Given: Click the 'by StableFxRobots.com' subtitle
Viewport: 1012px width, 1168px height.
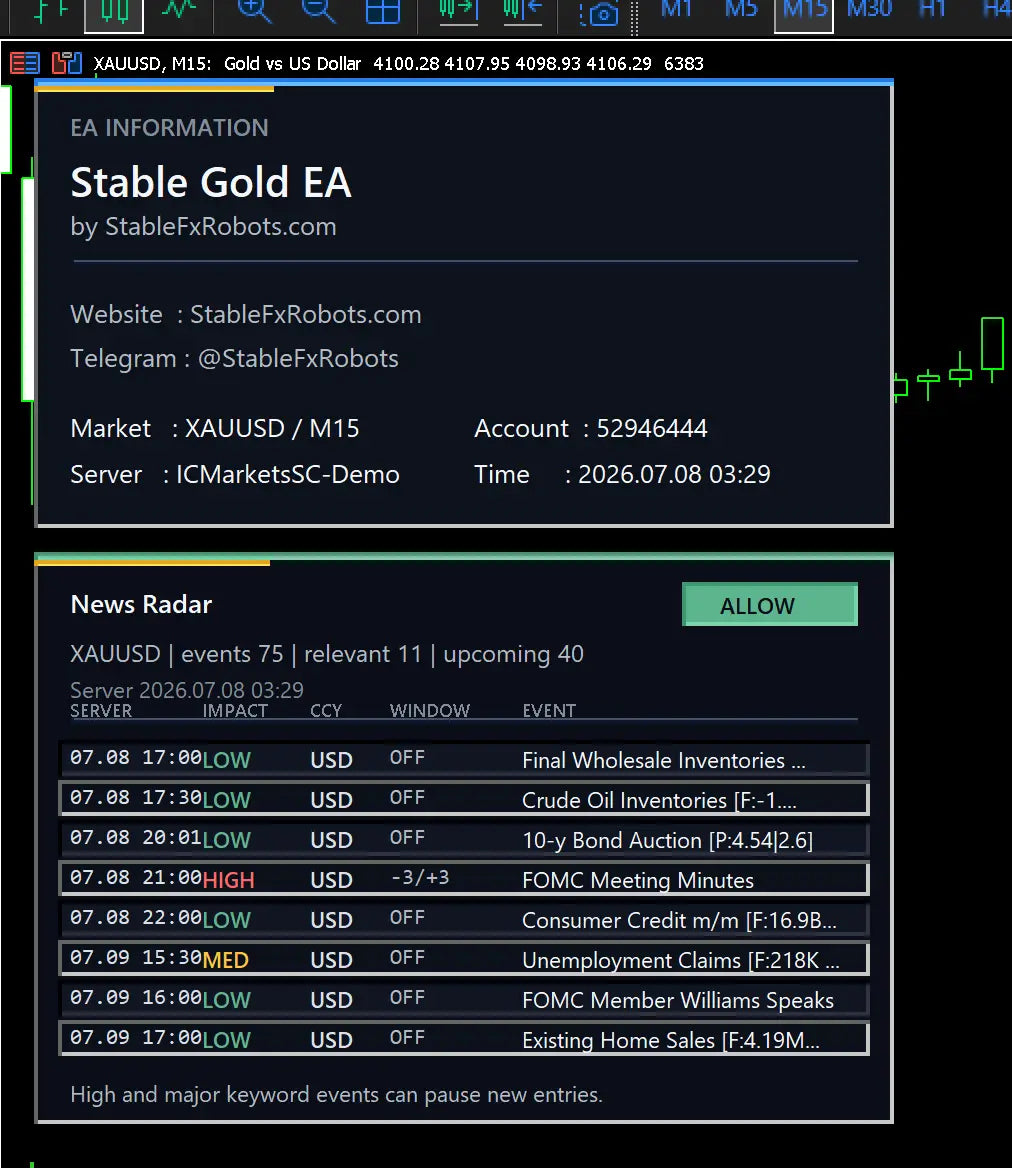Looking at the screenshot, I should pos(203,226).
